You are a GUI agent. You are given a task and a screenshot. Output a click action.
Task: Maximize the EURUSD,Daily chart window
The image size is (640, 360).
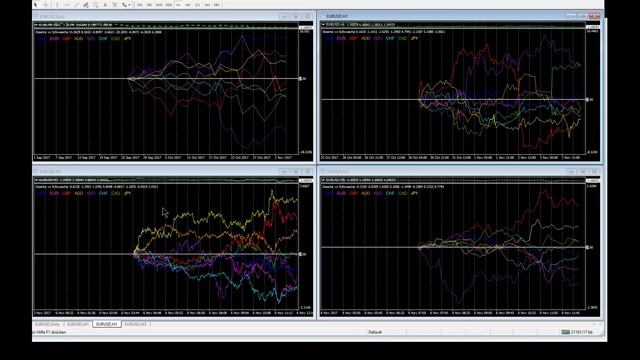point(296,16)
